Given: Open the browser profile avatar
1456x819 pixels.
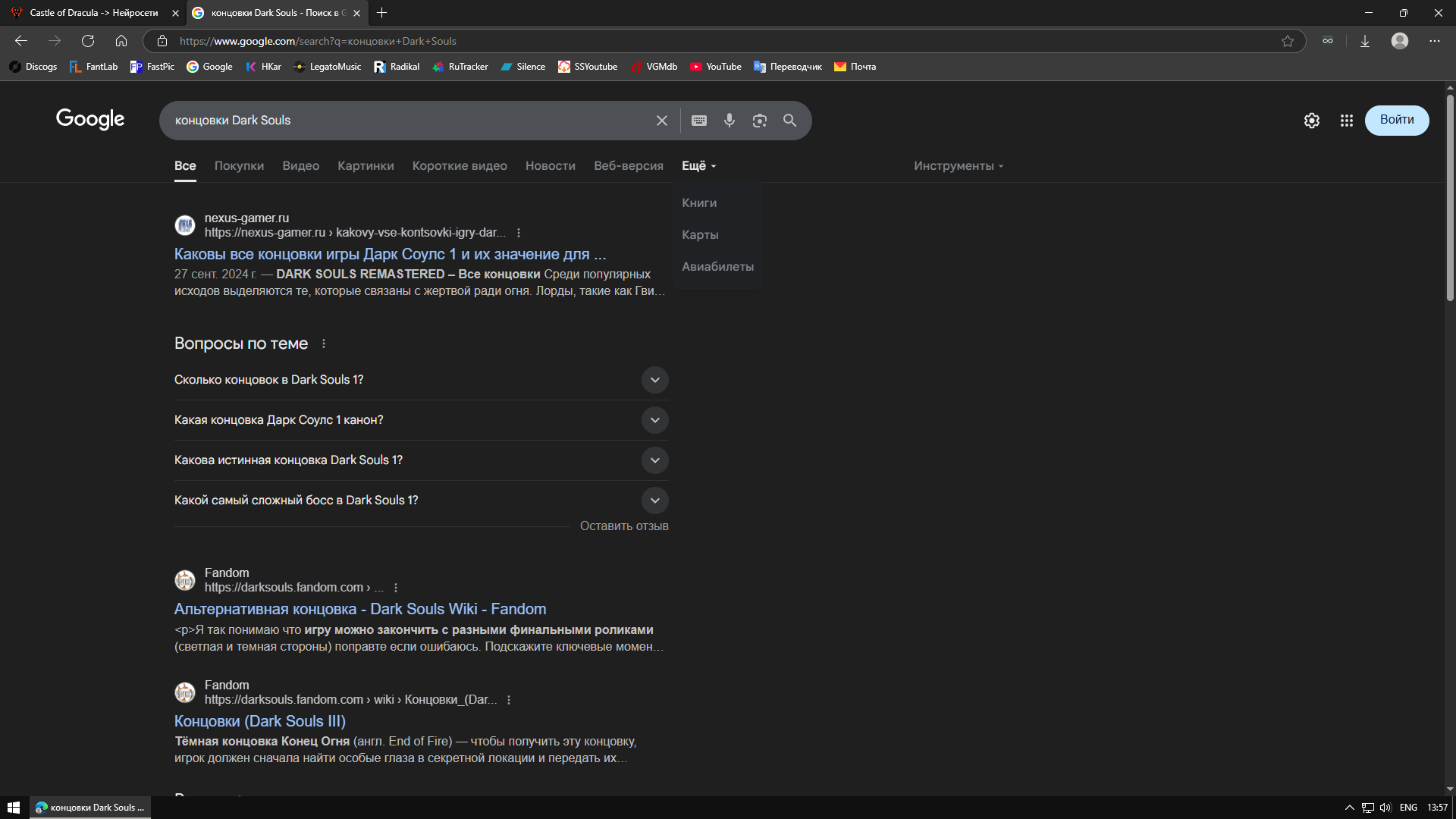Looking at the screenshot, I should pyautogui.click(x=1400, y=41).
